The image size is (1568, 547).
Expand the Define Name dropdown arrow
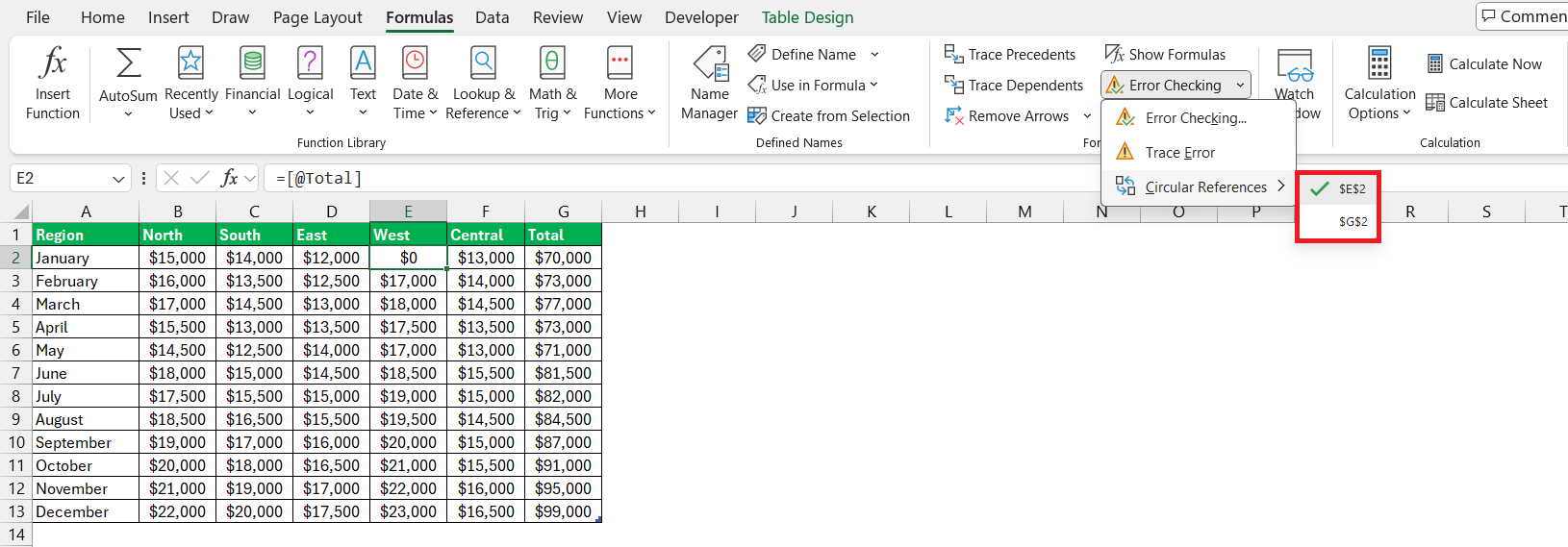pyautogui.click(x=874, y=54)
